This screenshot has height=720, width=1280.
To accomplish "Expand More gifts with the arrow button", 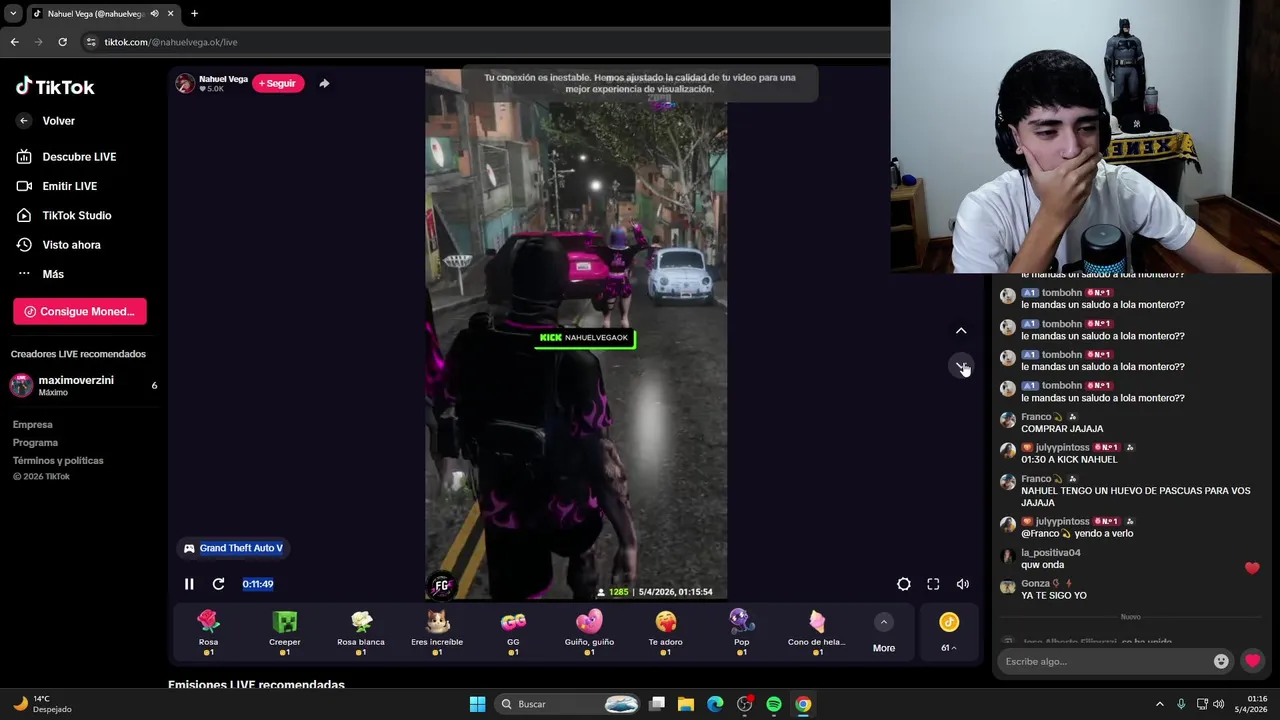I will (883, 622).
